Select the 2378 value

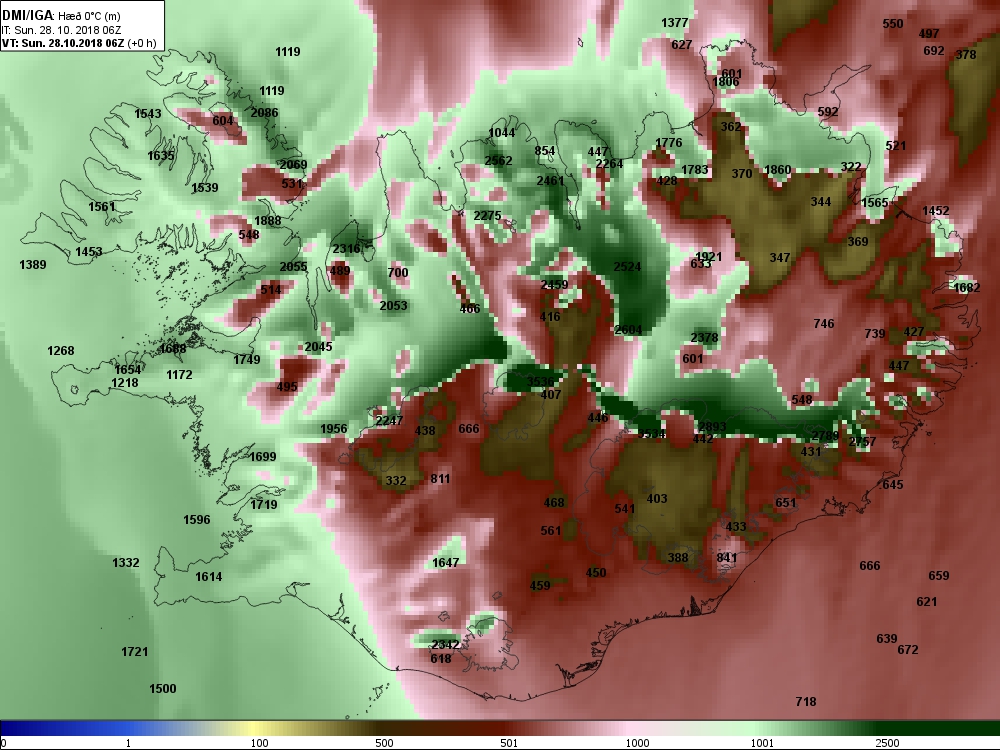pyautogui.click(x=704, y=338)
